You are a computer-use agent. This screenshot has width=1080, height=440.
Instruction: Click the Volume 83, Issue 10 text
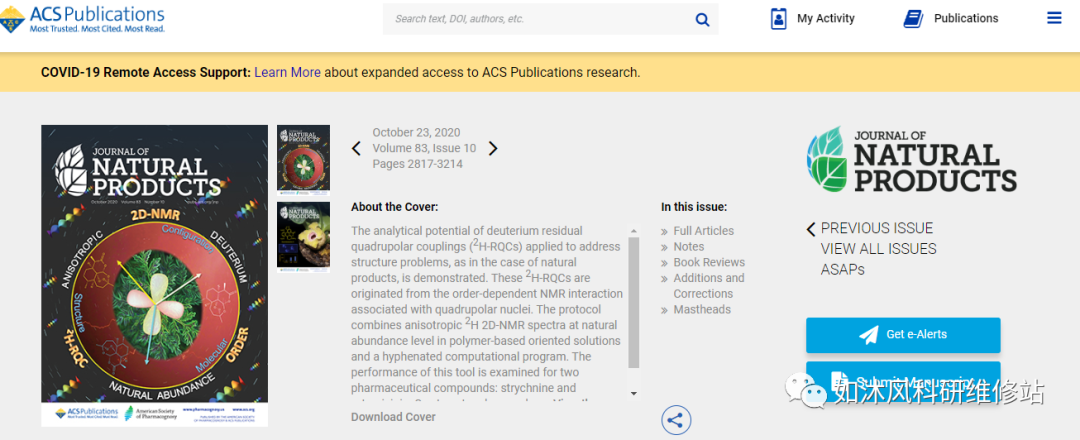[x=424, y=148]
